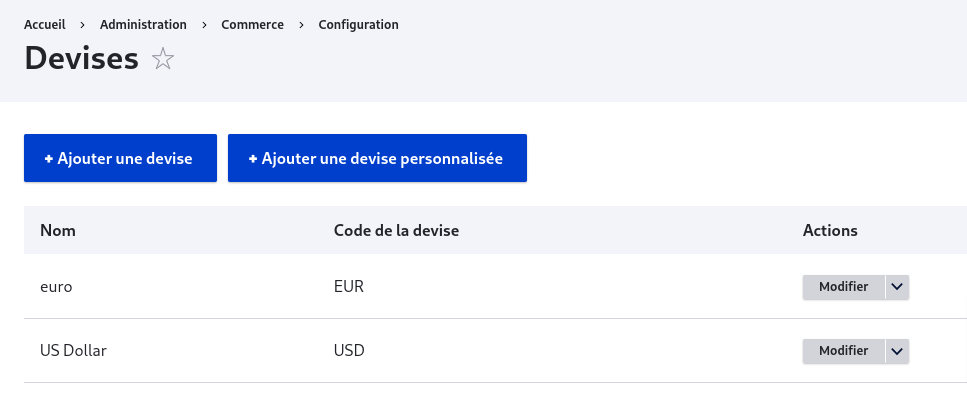Click the Code de la devise header
967x412 pixels.
click(x=397, y=231)
